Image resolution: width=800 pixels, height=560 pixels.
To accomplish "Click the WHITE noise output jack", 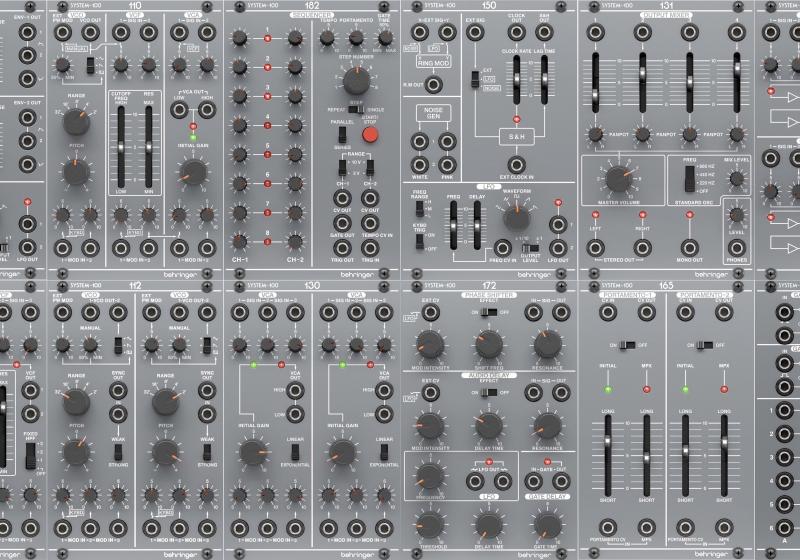I will 419,165.
